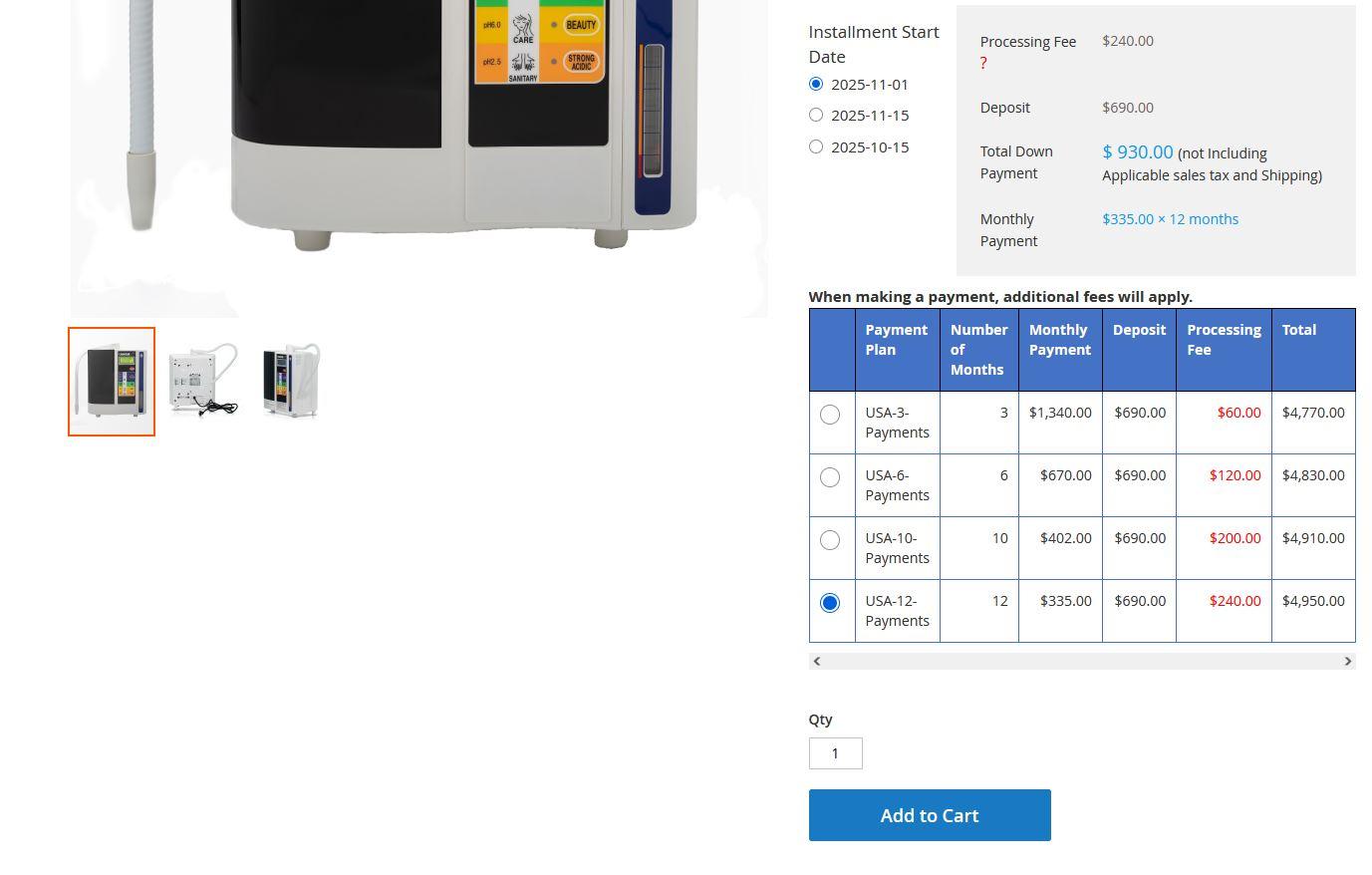Open the back view thumbnail with power cord

(203, 382)
